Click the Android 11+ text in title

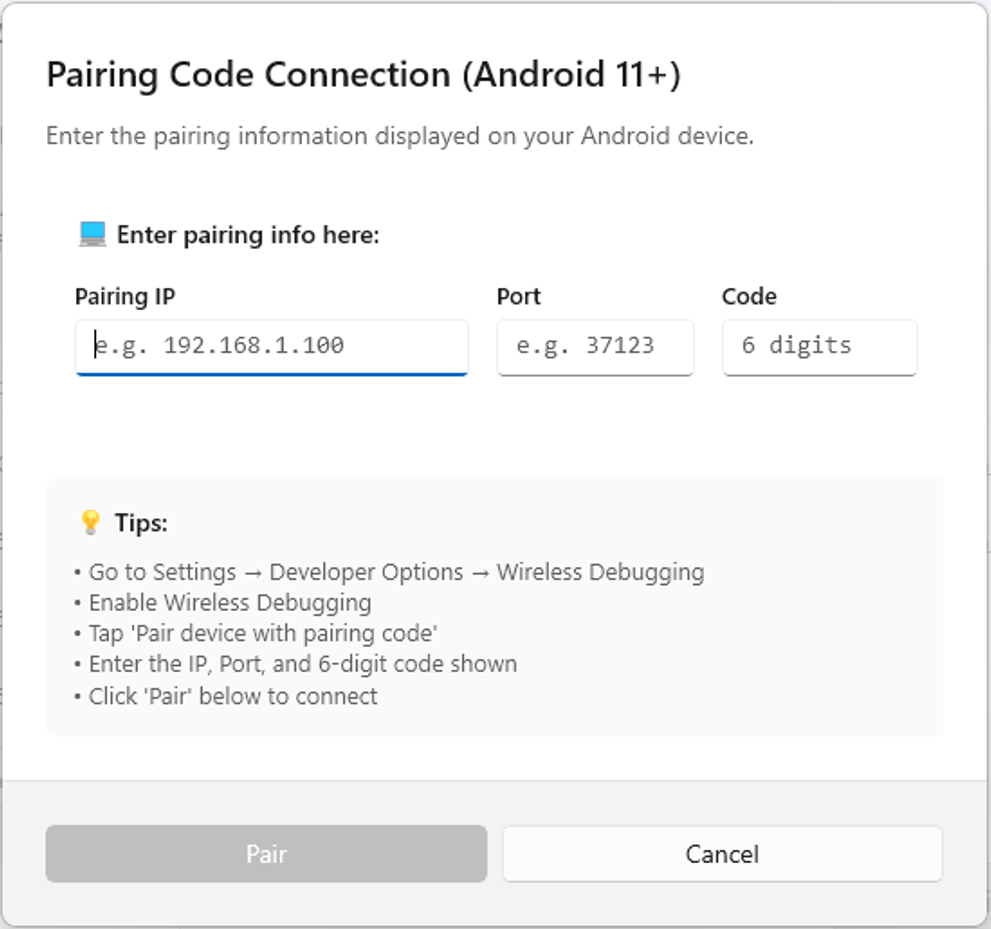[572, 76]
